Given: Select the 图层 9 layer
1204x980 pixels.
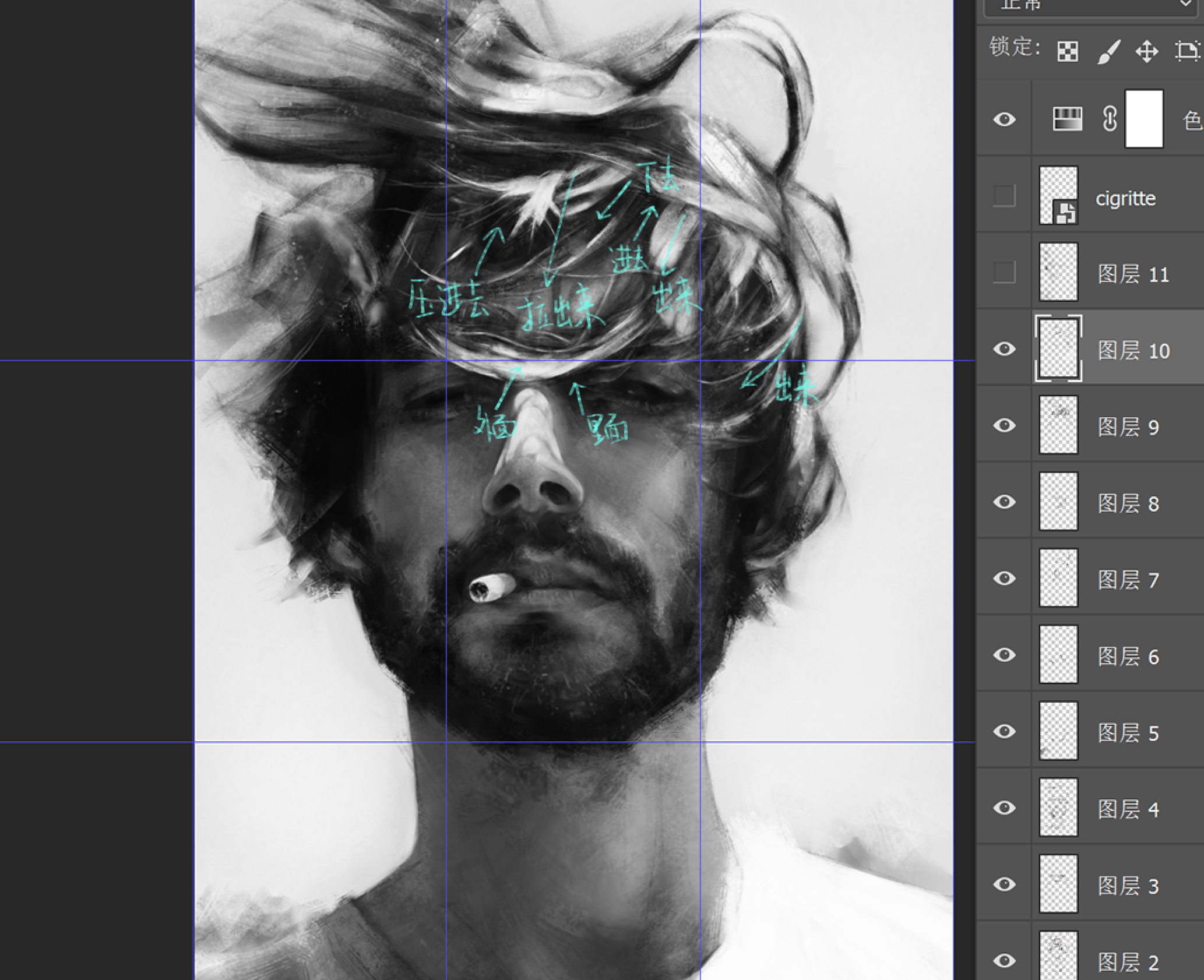Looking at the screenshot, I should [x=1128, y=427].
